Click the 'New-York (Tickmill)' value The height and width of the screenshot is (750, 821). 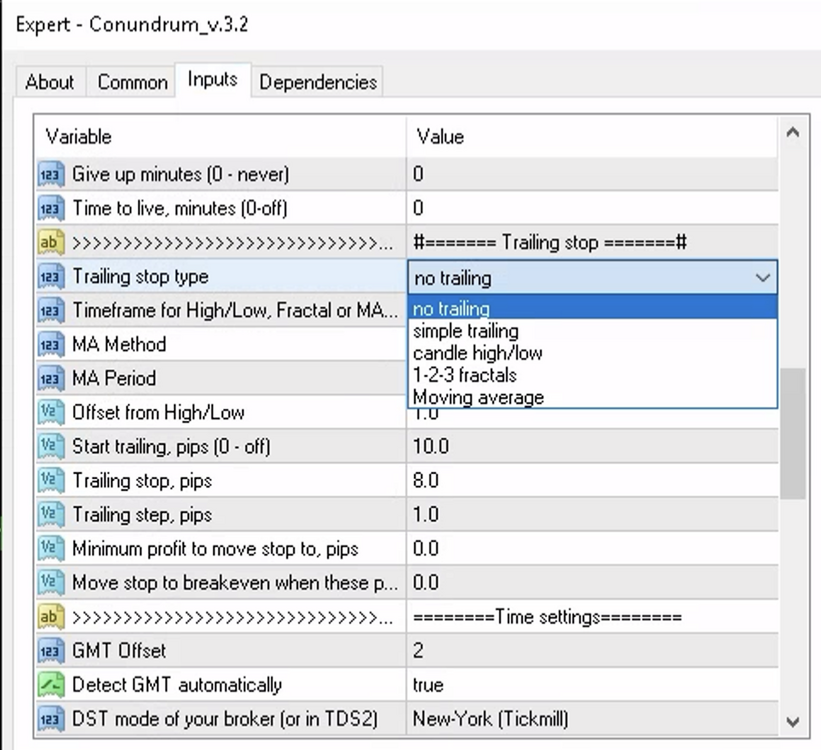491,719
